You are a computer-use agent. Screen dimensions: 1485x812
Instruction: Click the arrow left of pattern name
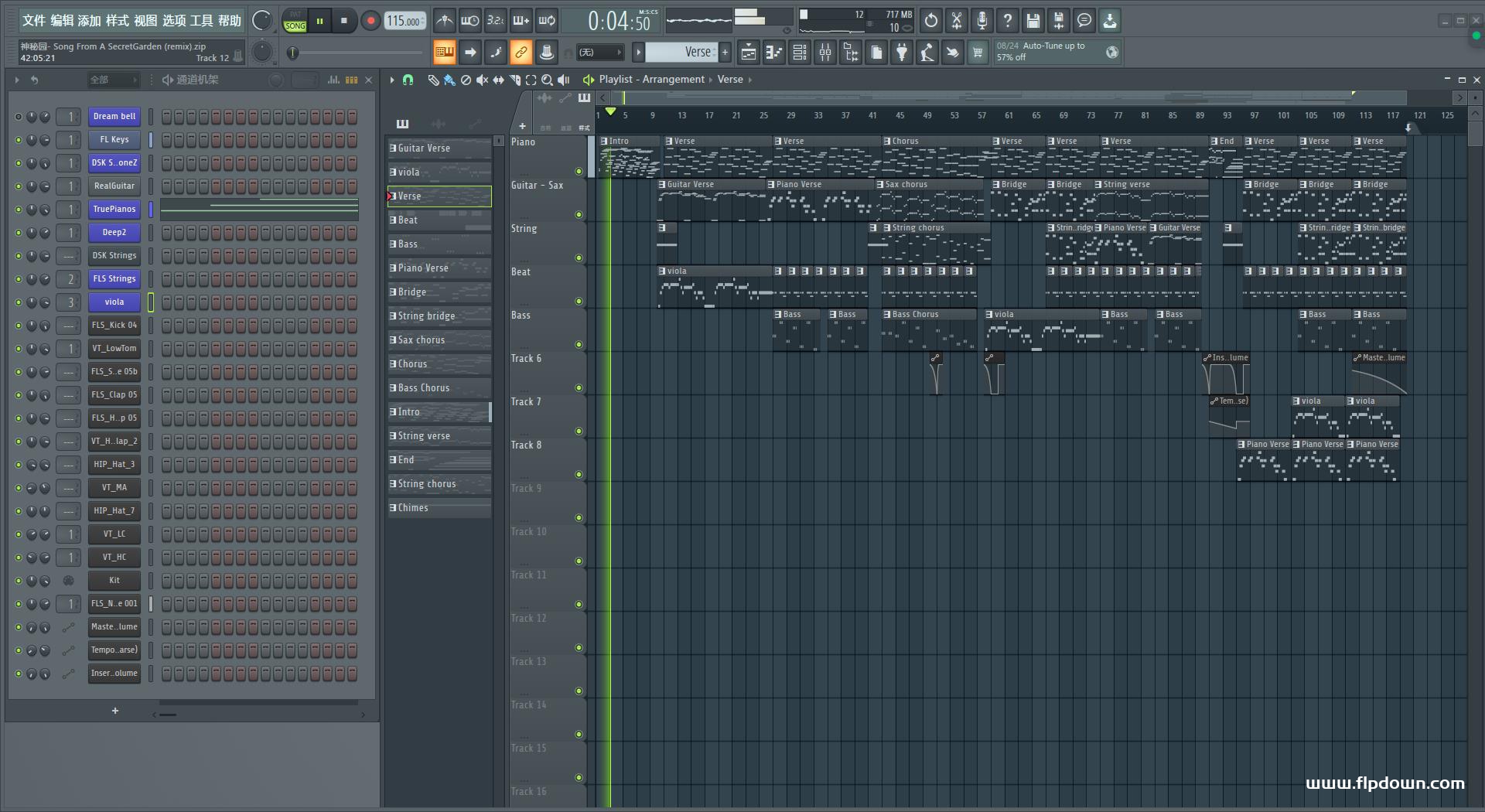coord(638,53)
